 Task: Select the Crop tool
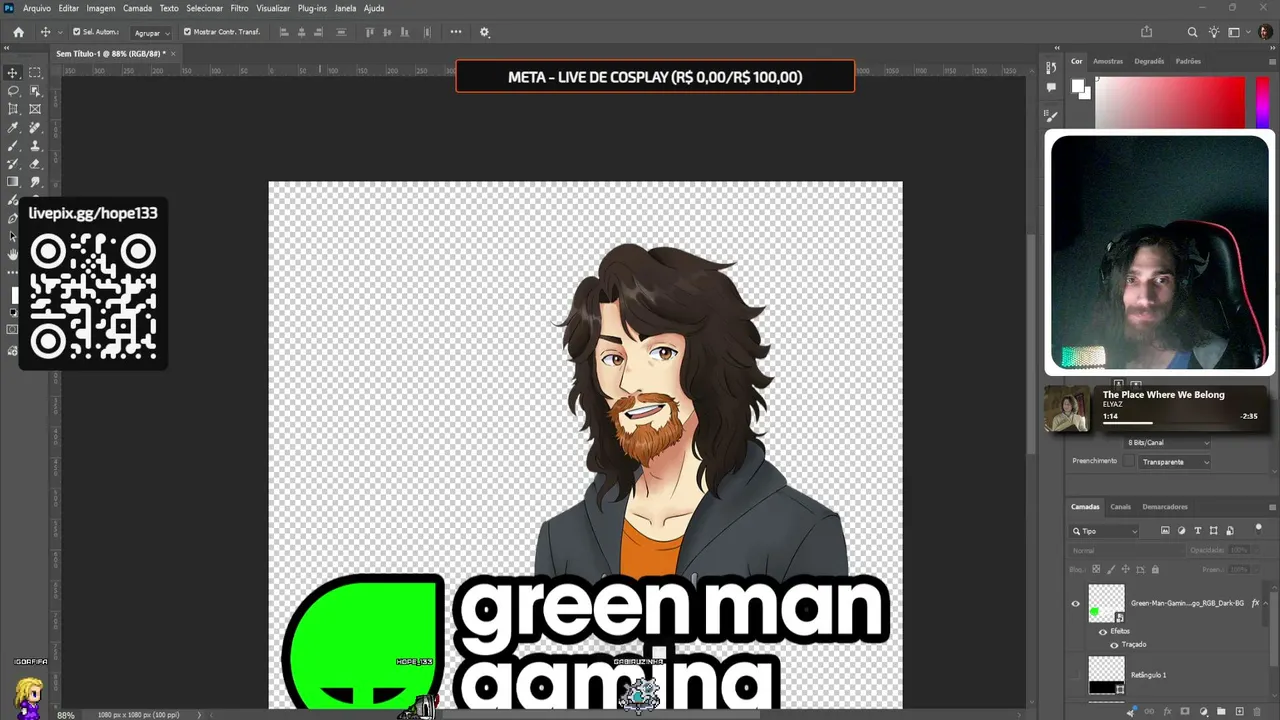tap(13, 109)
